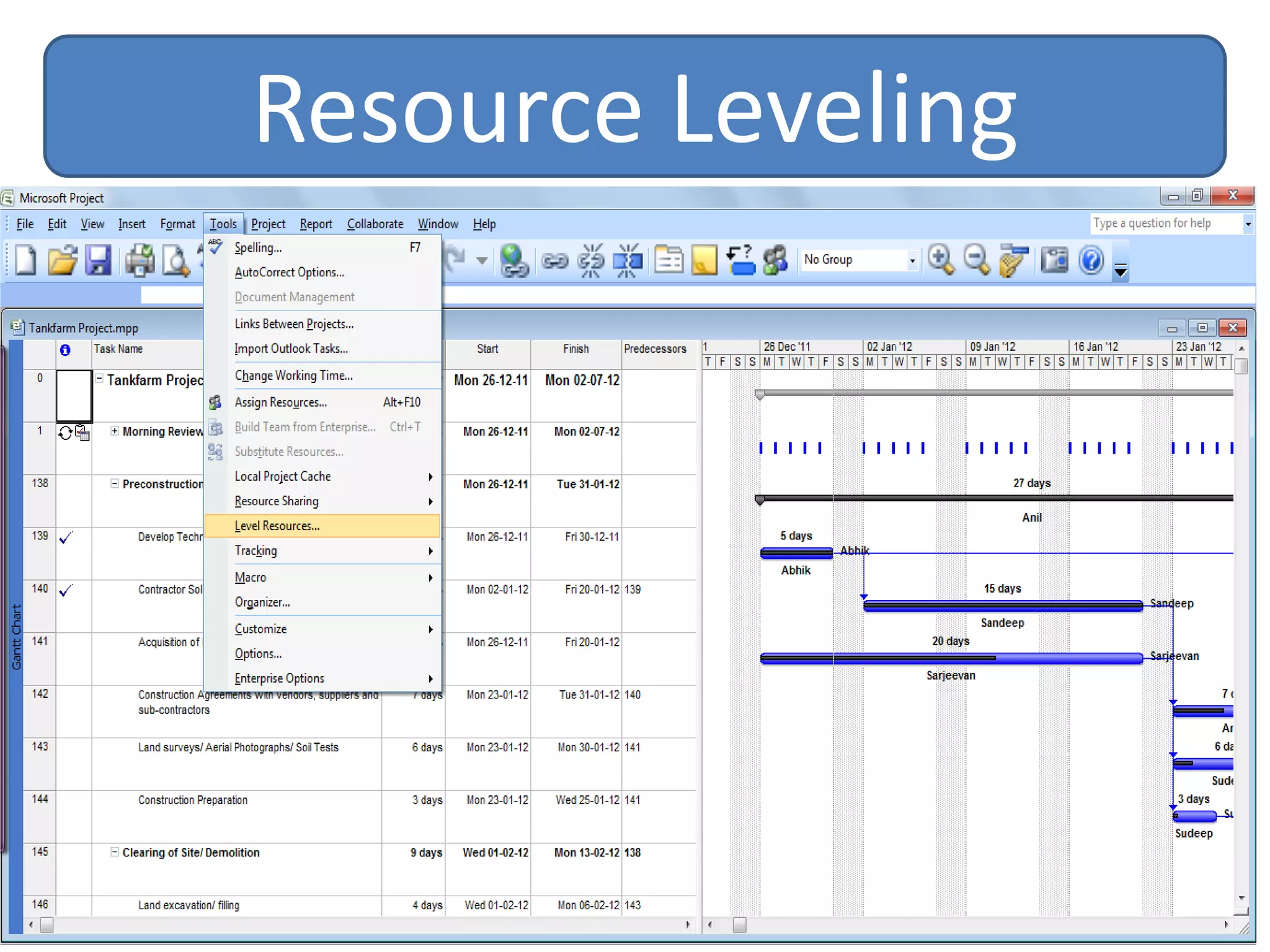Click the Assign Resources toolbar icon
This screenshot has width=1270, height=952.
pyautogui.click(x=775, y=260)
